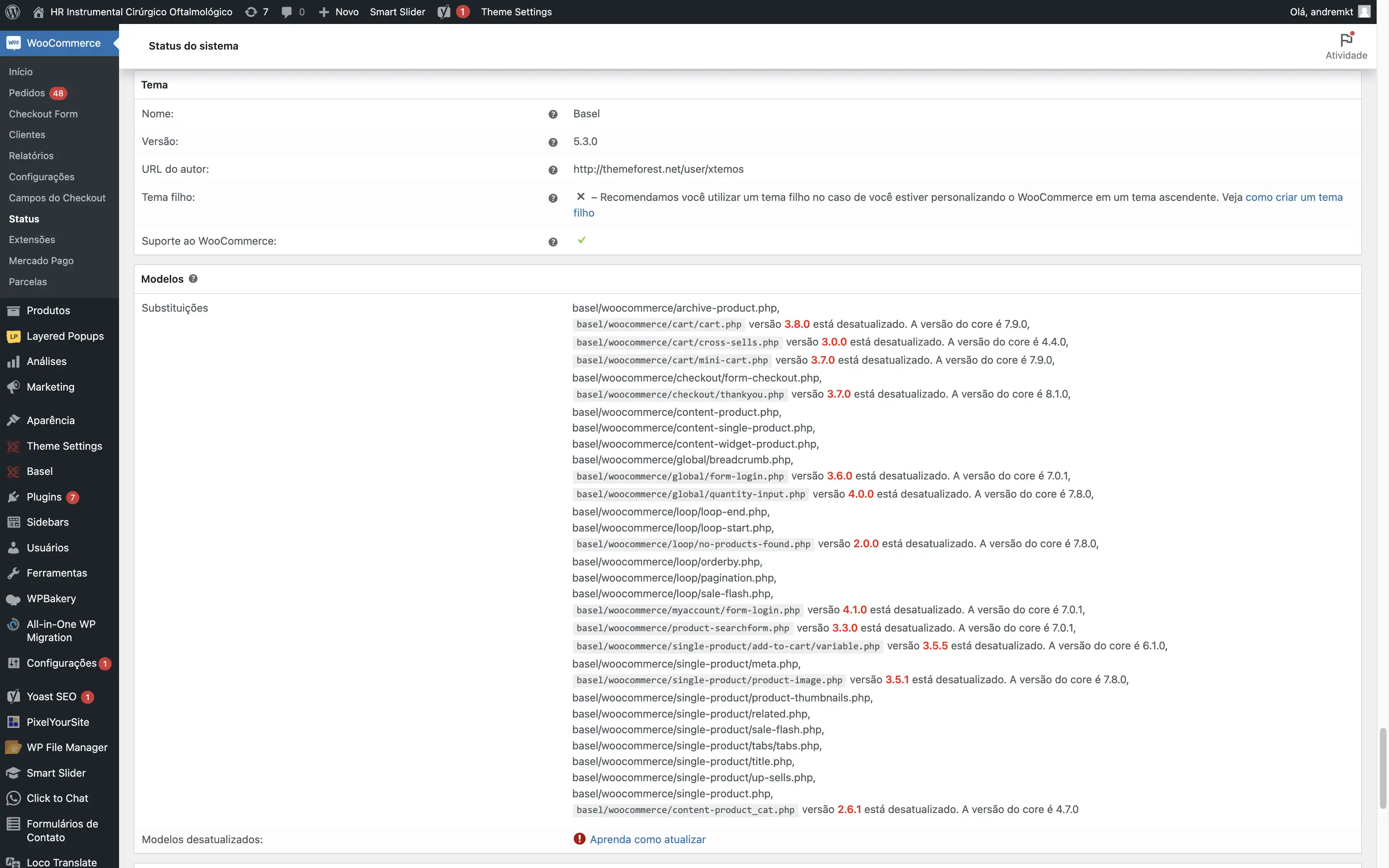
Task: Click 'Aprenda como atualizar' link
Action: coord(647,839)
